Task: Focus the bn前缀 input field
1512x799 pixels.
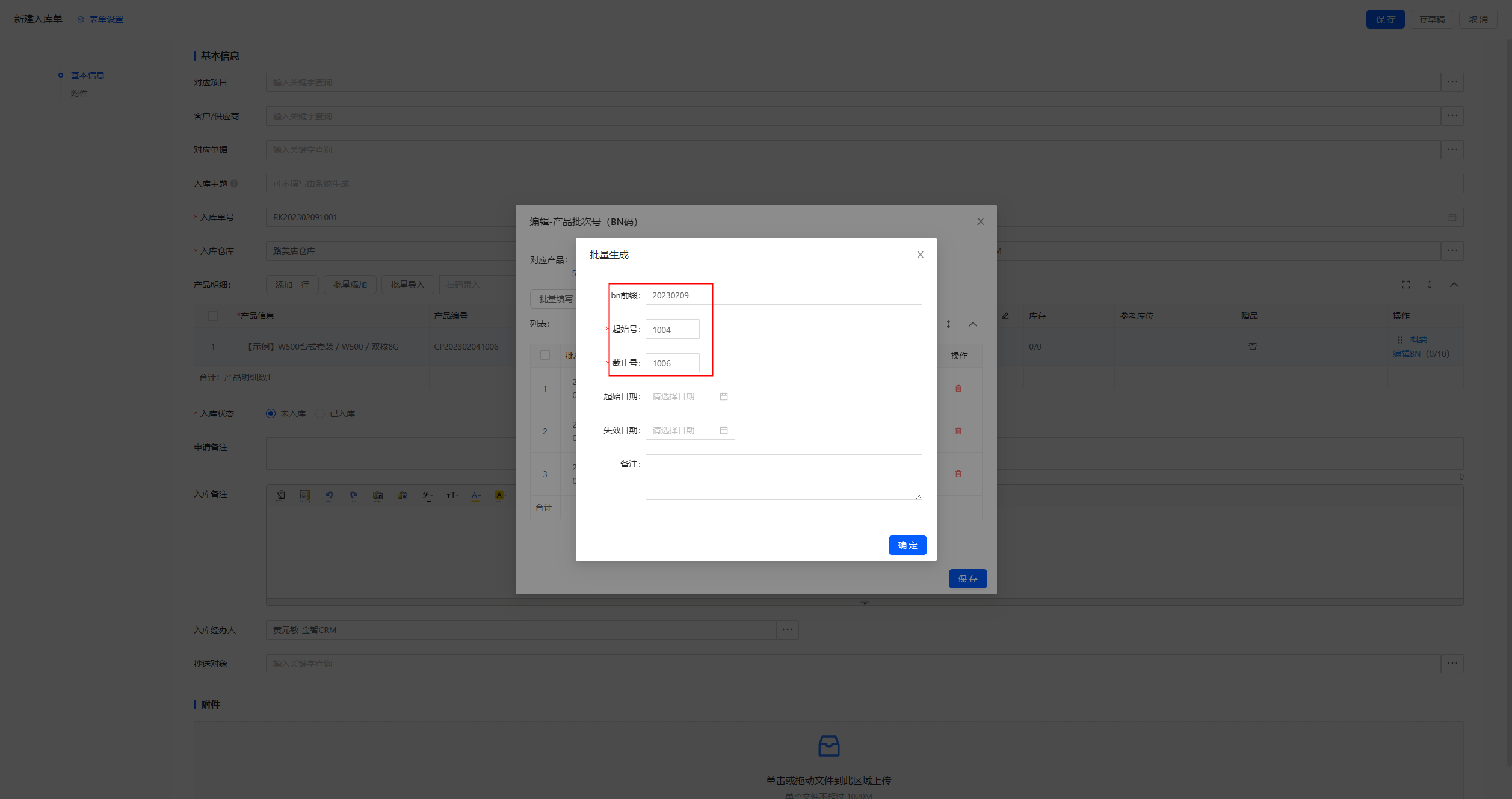Action: pyautogui.click(x=783, y=295)
